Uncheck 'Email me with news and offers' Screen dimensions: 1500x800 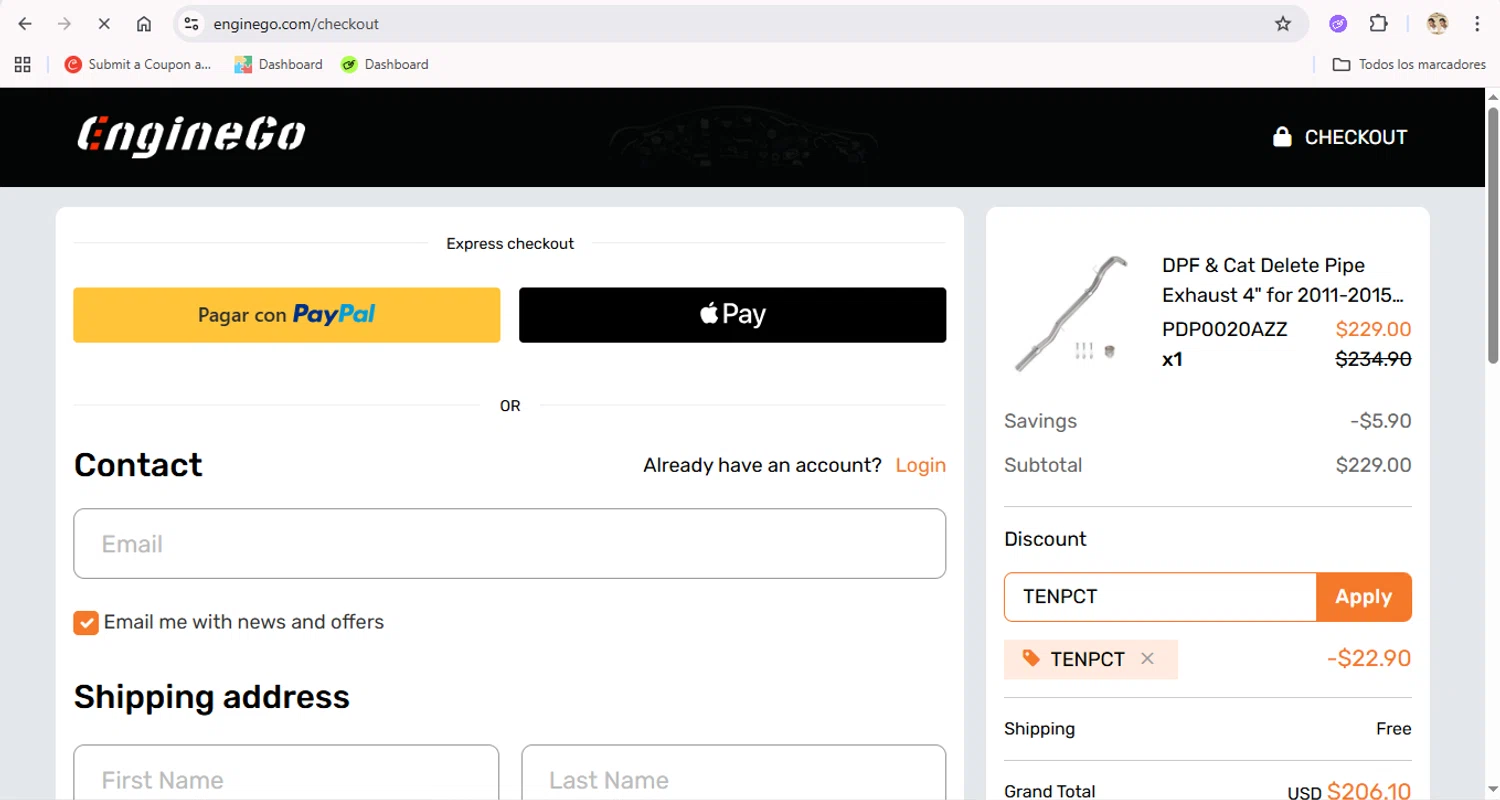(86, 623)
